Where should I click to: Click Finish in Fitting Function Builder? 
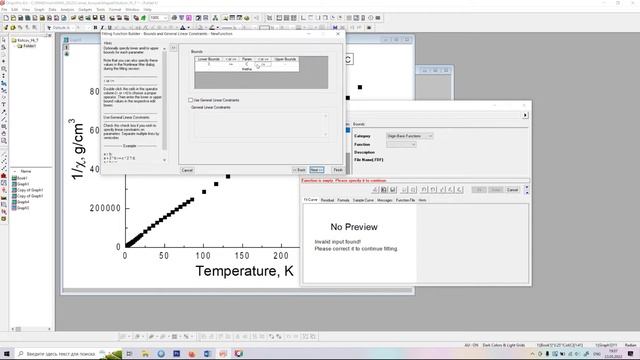point(338,170)
